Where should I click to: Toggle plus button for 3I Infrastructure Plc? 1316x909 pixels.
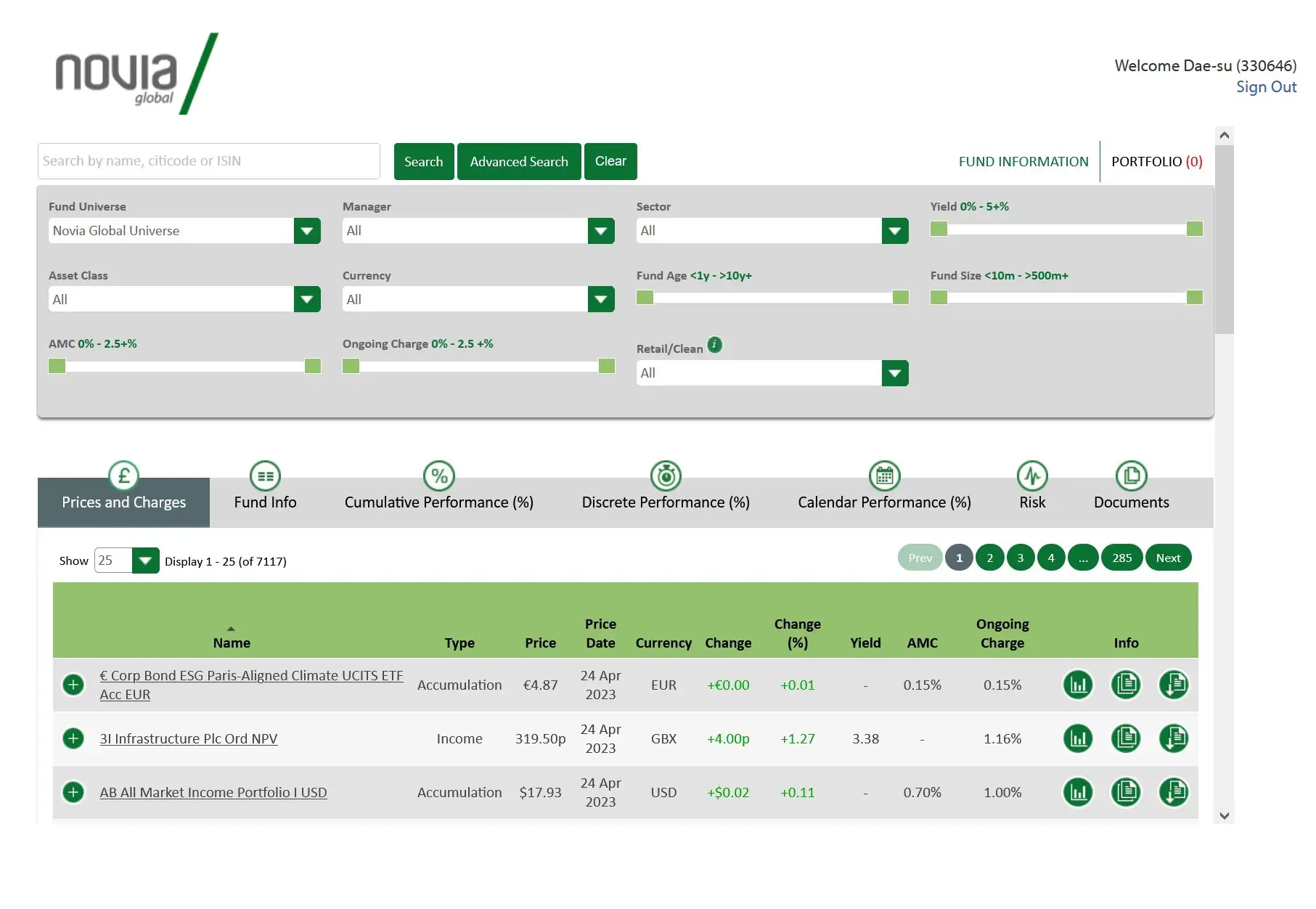(73, 738)
